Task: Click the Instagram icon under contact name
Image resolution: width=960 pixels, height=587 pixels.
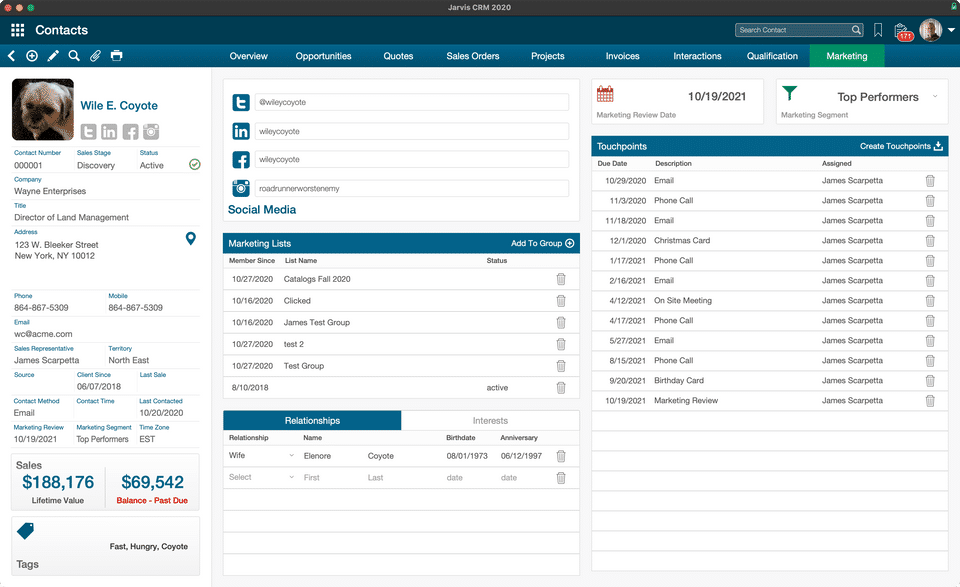Action: [x=151, y=132]
